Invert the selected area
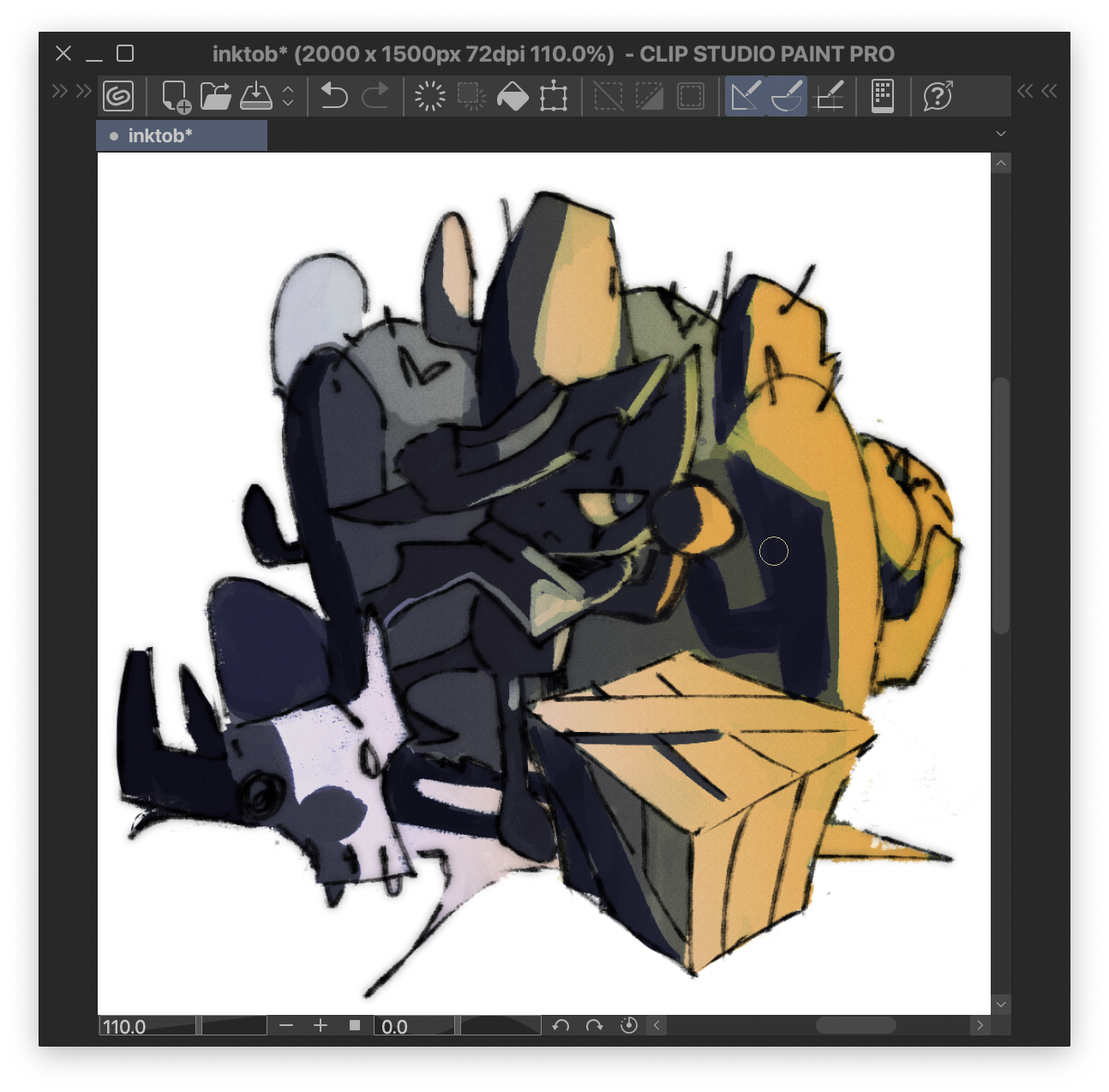1109x1092 pixels. 650,96
